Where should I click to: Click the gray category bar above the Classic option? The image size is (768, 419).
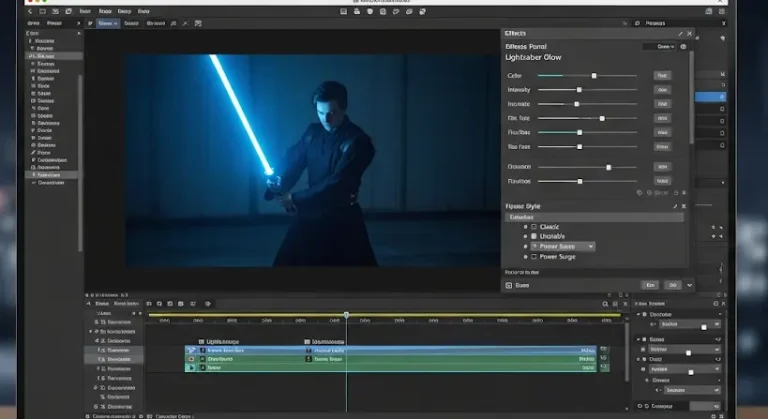click(594, 217)
